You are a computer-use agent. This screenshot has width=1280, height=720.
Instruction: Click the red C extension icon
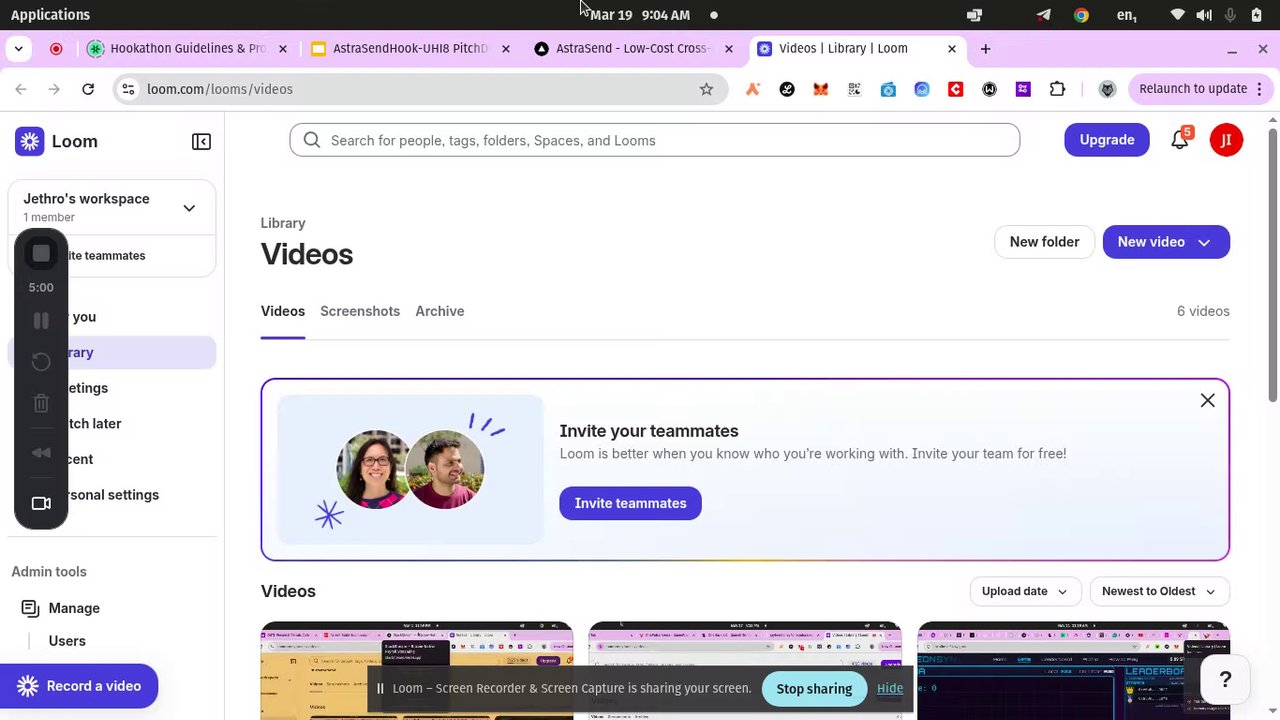[955, 89]
